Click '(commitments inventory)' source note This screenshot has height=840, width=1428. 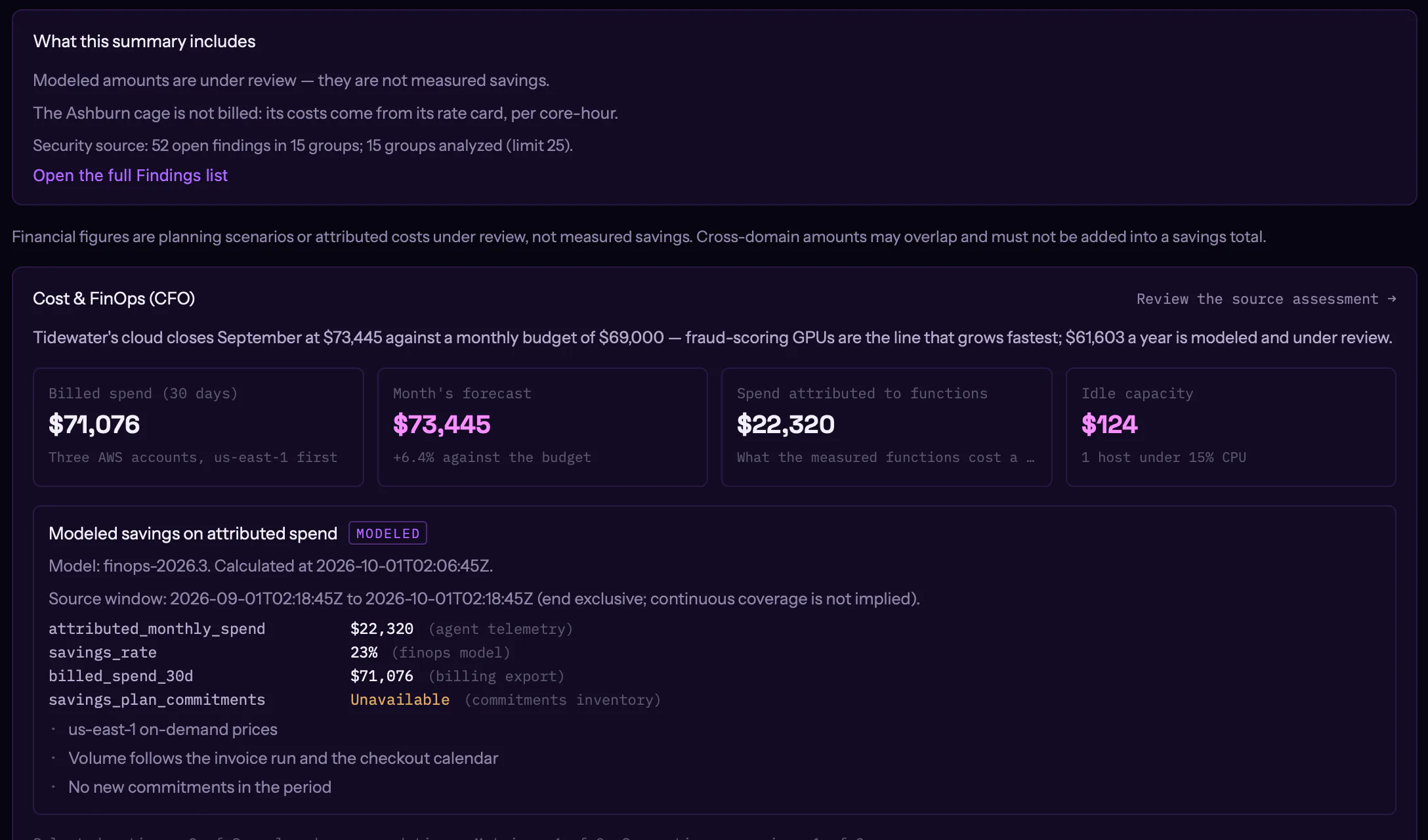(562, 700)
